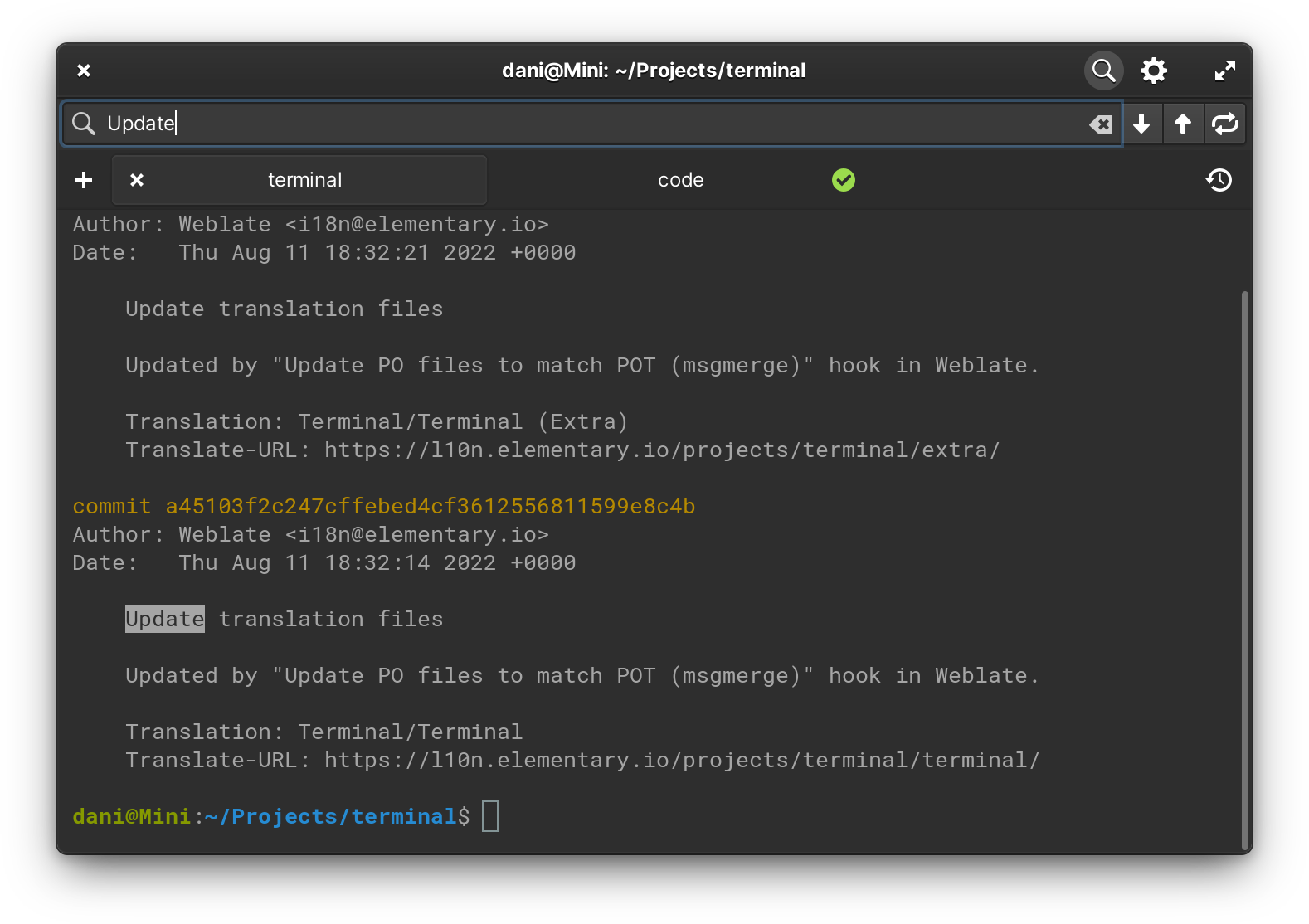
Task: Open l10n.elementary.io terminal/terminal URL
Action: click(x=682, y=760)
